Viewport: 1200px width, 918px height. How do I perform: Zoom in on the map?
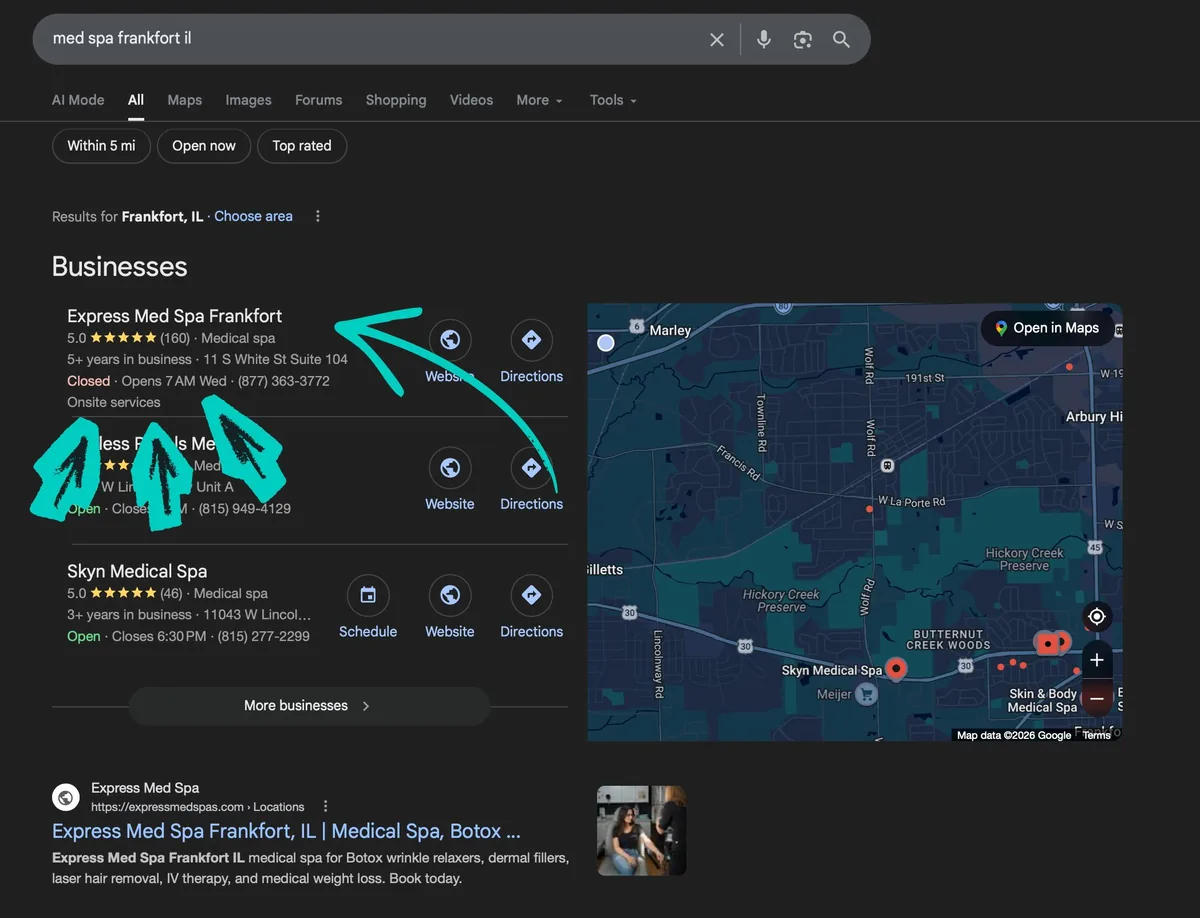pos(1097,660)
